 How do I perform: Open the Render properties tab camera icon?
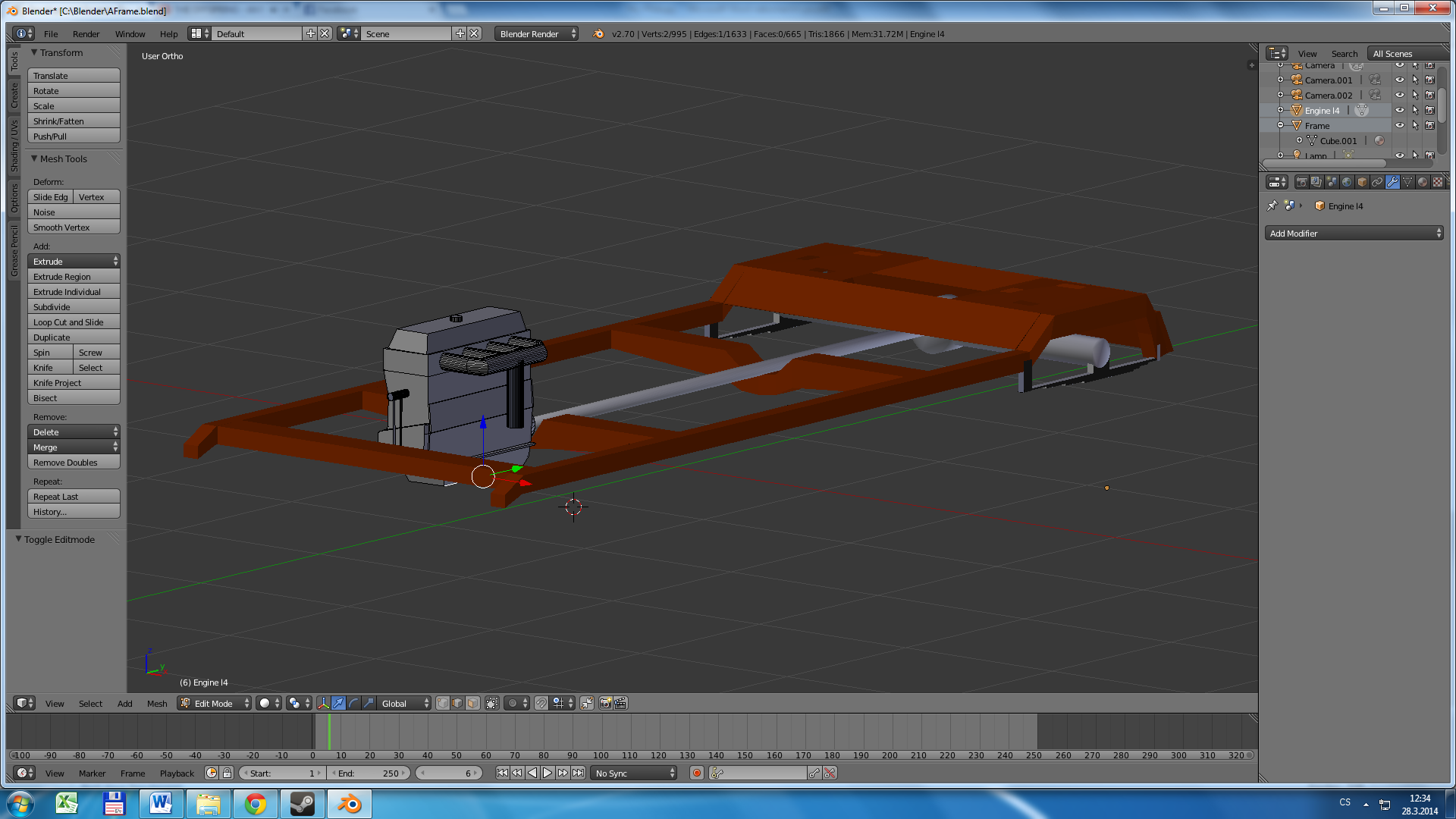click(1301, 182)
